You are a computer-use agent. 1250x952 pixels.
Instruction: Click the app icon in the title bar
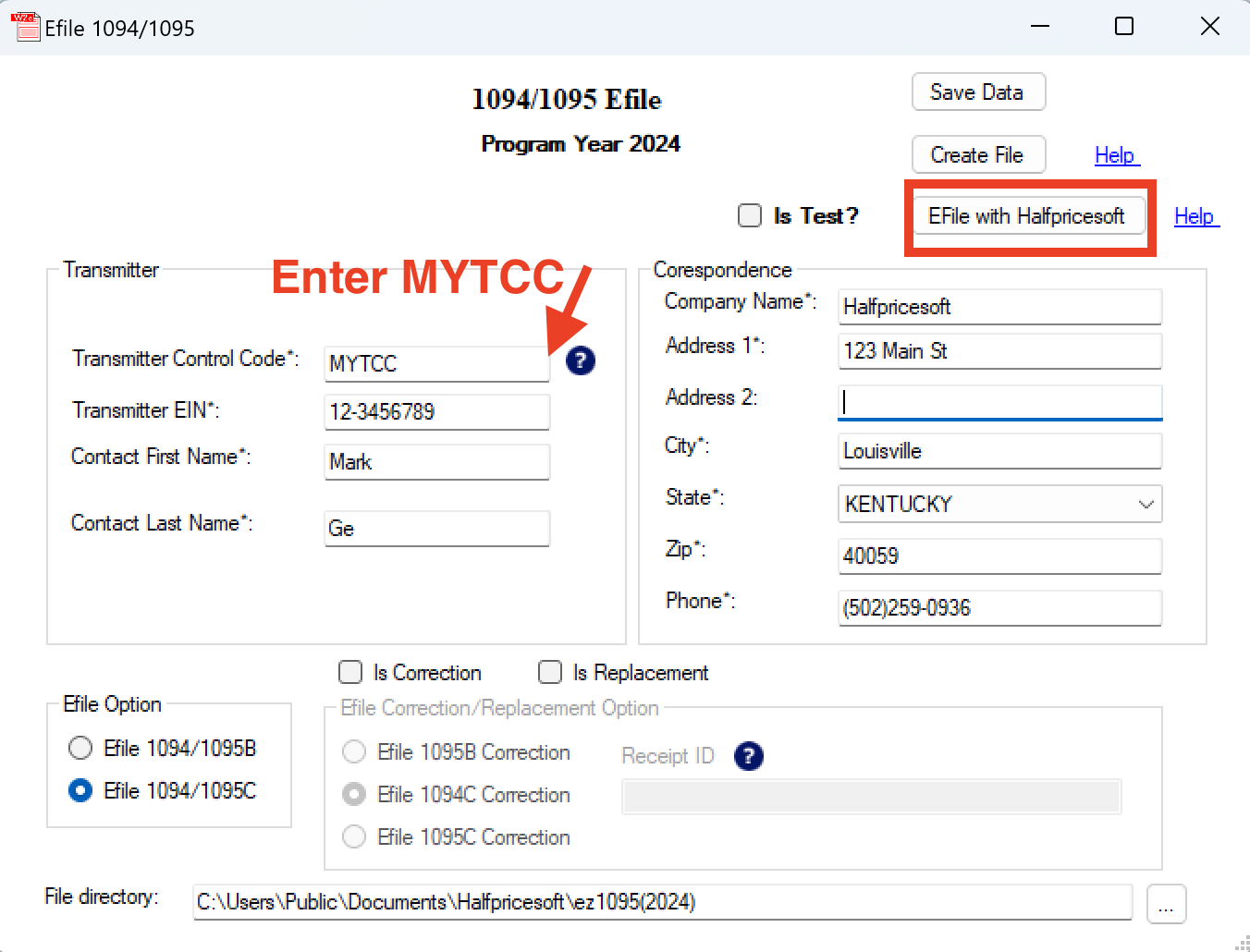(25, 27)
